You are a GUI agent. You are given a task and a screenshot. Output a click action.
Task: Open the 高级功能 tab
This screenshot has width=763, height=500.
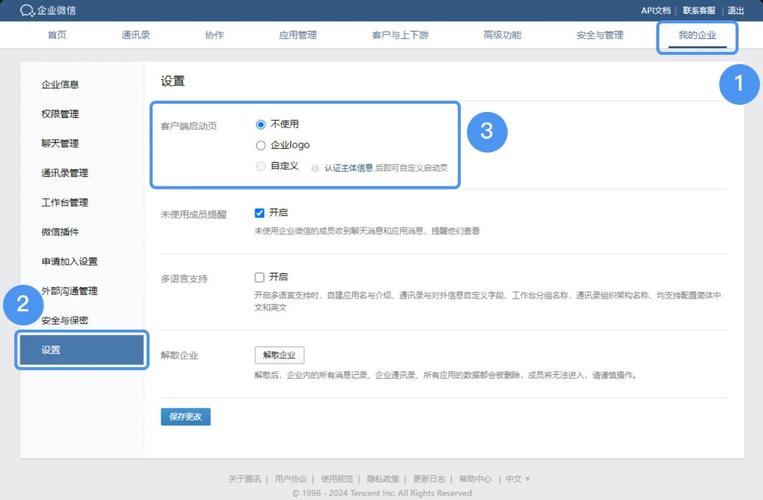(x=502, y=35)
